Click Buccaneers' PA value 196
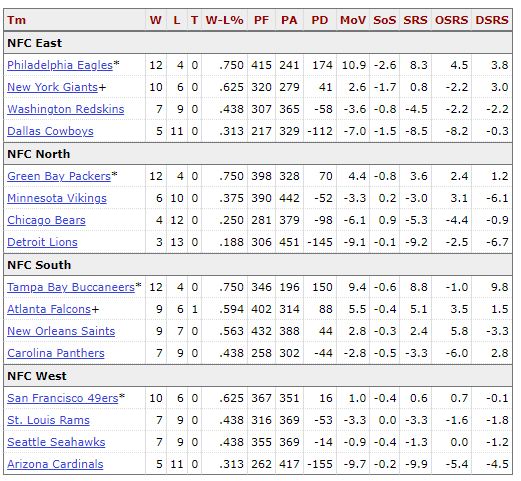 tap(289, 287)
